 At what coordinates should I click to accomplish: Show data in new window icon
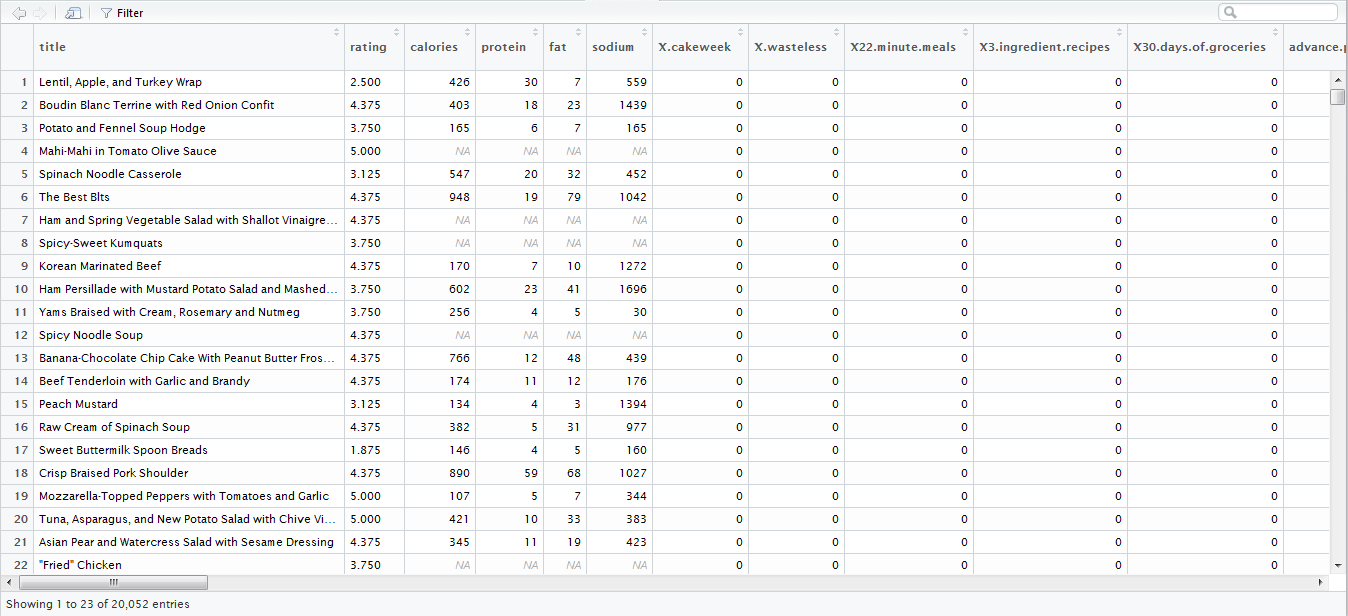pos(72,13)
